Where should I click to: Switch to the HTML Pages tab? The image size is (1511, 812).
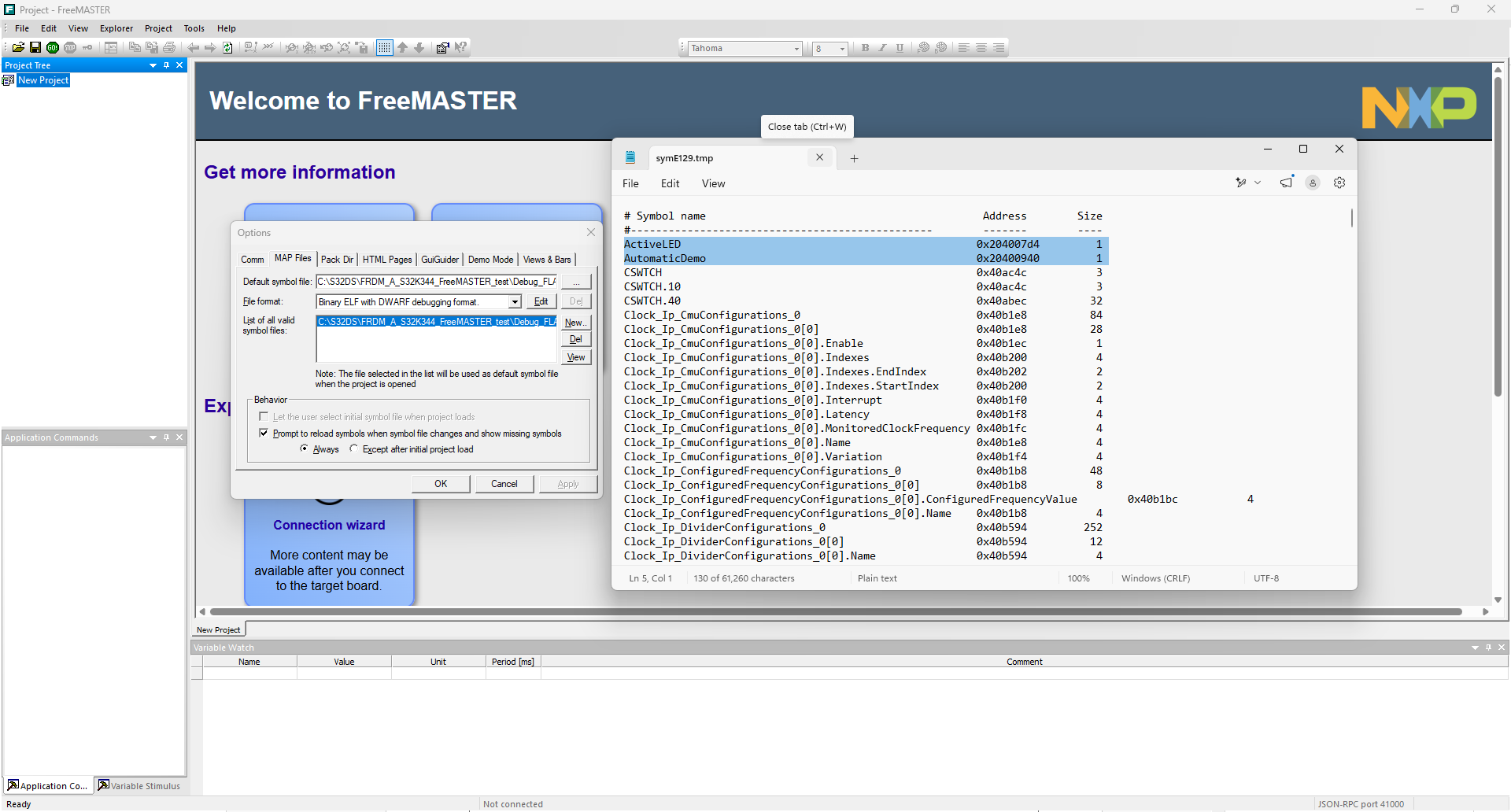tap(387, 260)
